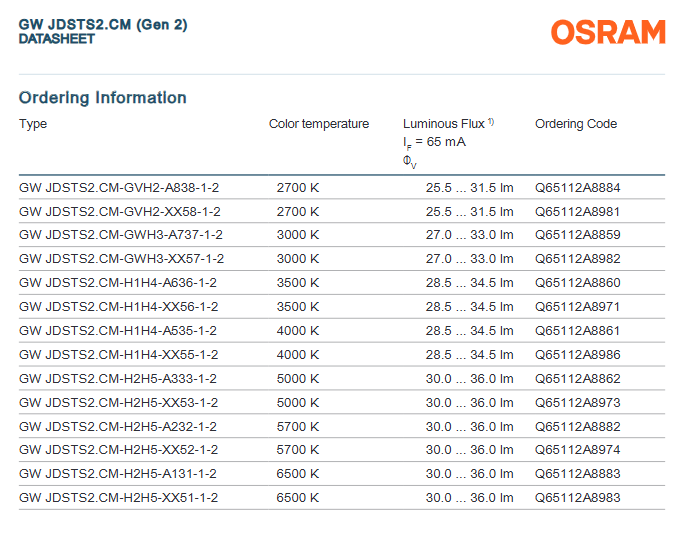Click ordering code Q65112A8859

tap(578, 235)
